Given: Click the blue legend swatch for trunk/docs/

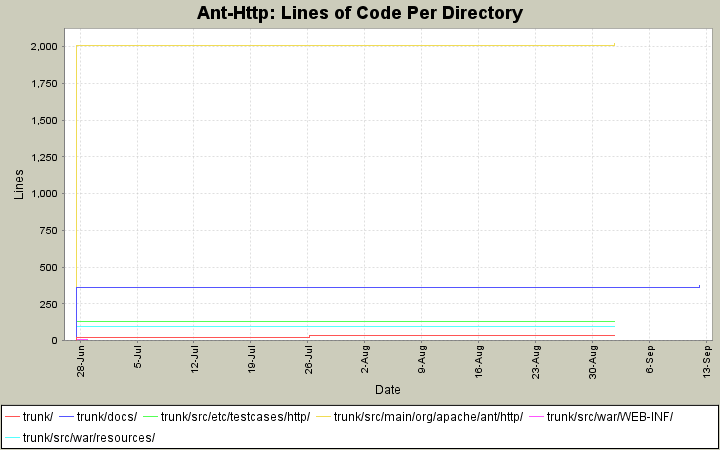Looking at the screenshot, I should 66,417.
